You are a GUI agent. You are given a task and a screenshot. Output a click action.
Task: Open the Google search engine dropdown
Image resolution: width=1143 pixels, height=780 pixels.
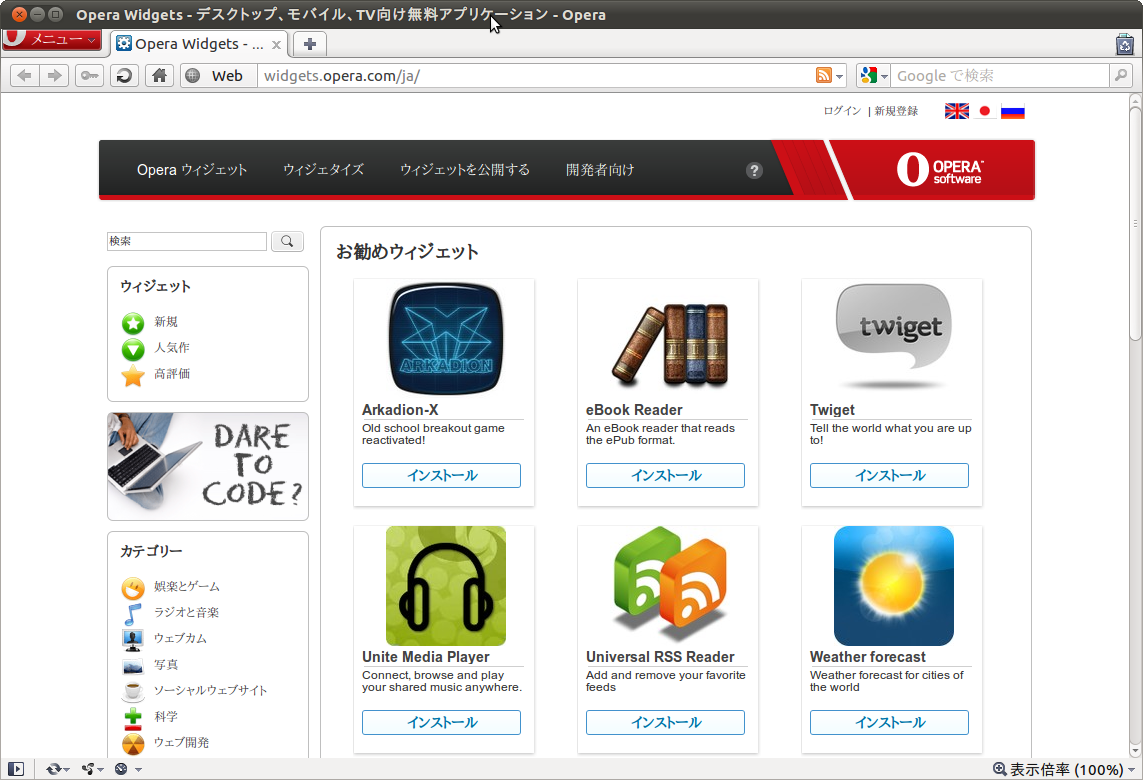point(874,75)
